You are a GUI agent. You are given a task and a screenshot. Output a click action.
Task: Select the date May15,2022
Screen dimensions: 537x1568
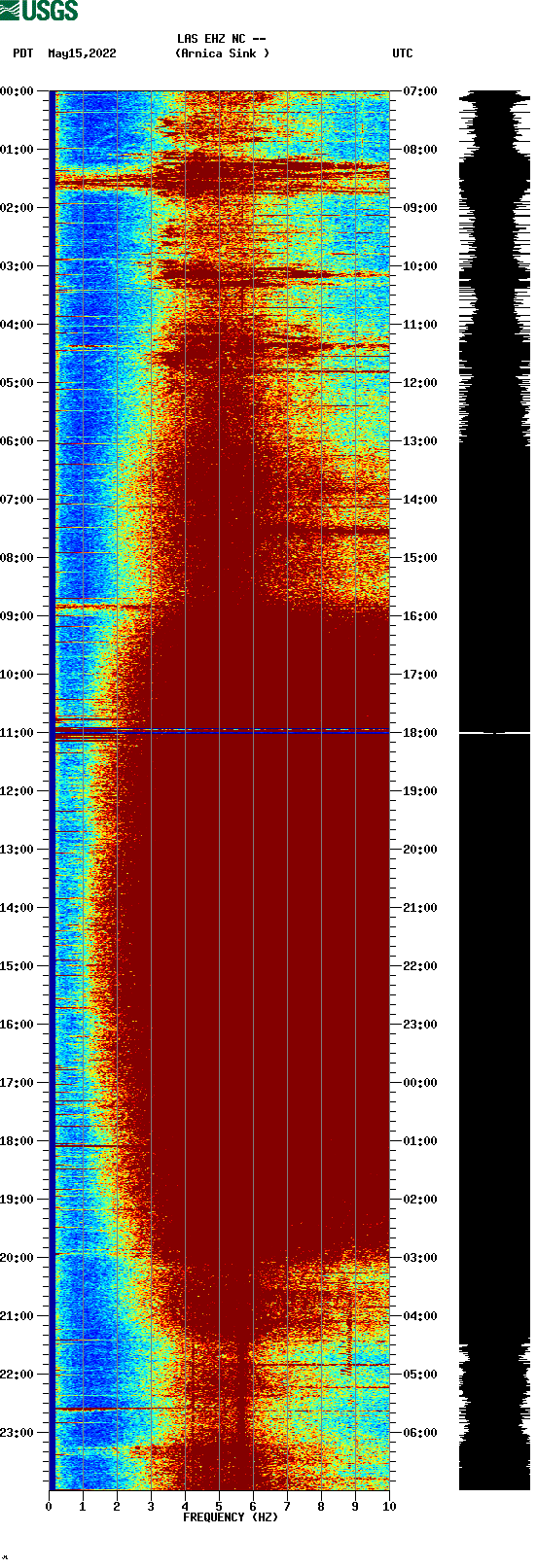pyautogui.click(x=82, y=53)
